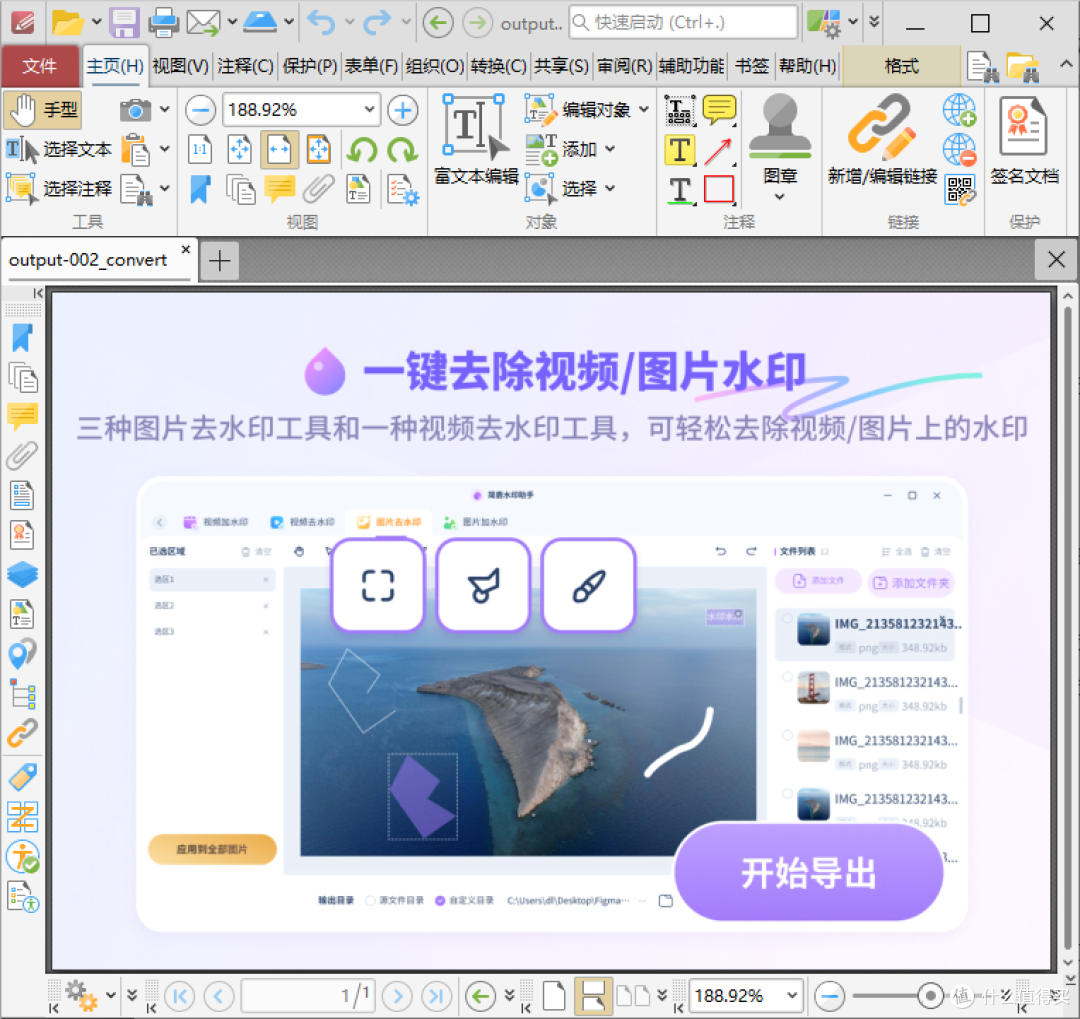Screen dimensions: 1080x1019
Task: Click the zoom slider handle in status bar
Action: point(930,996)
